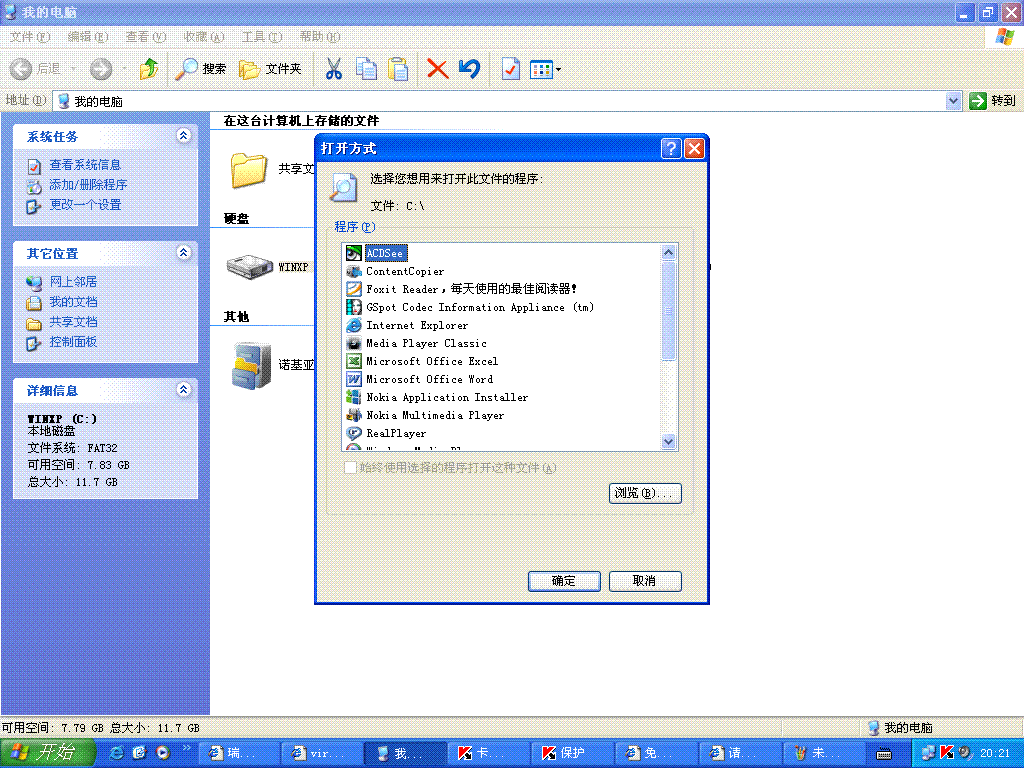Open 共享文档 link in sidebar
1024x768 pixels.
[x=73, y=321]
